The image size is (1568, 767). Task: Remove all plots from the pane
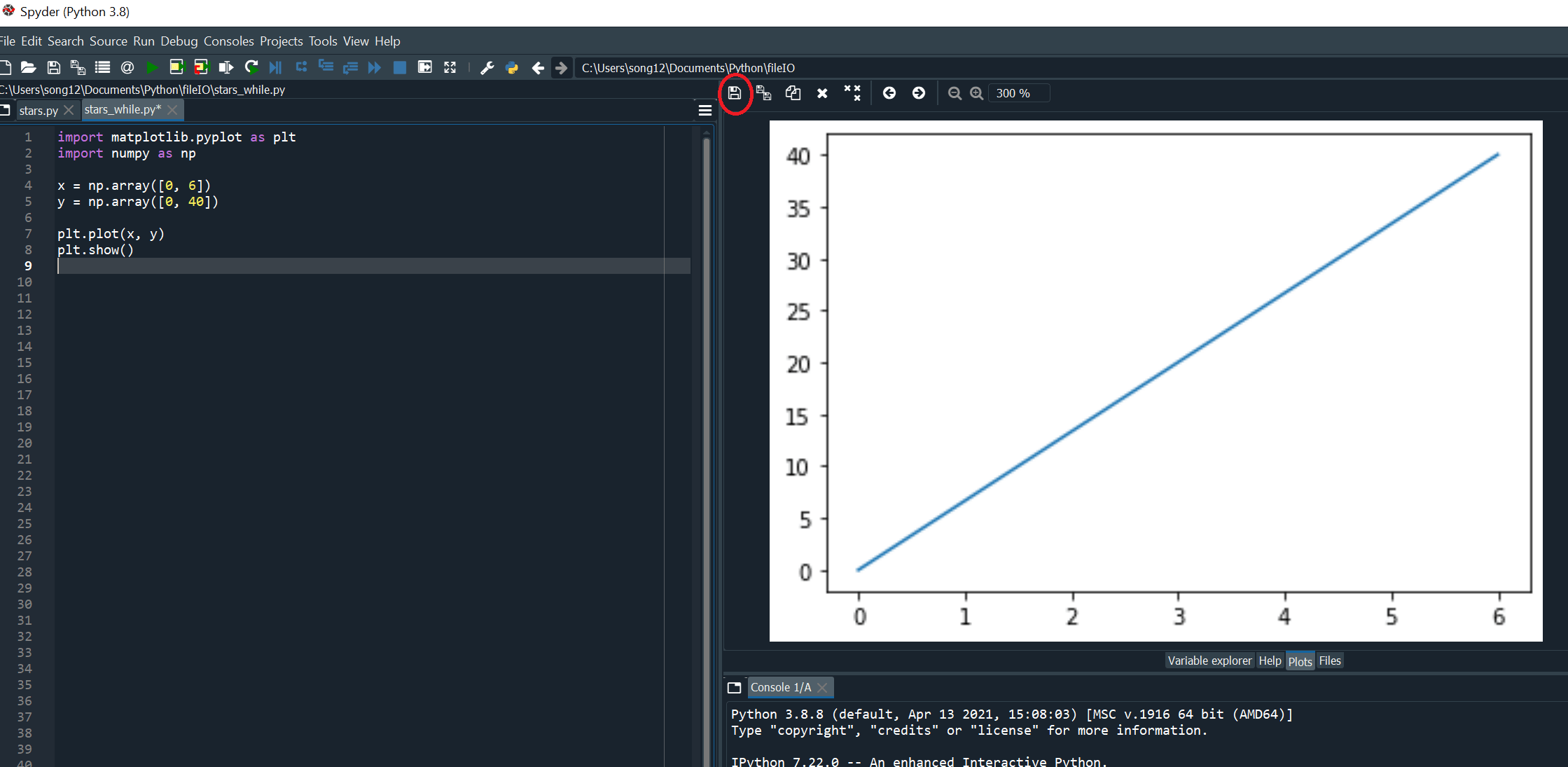[x=852, y=93]
